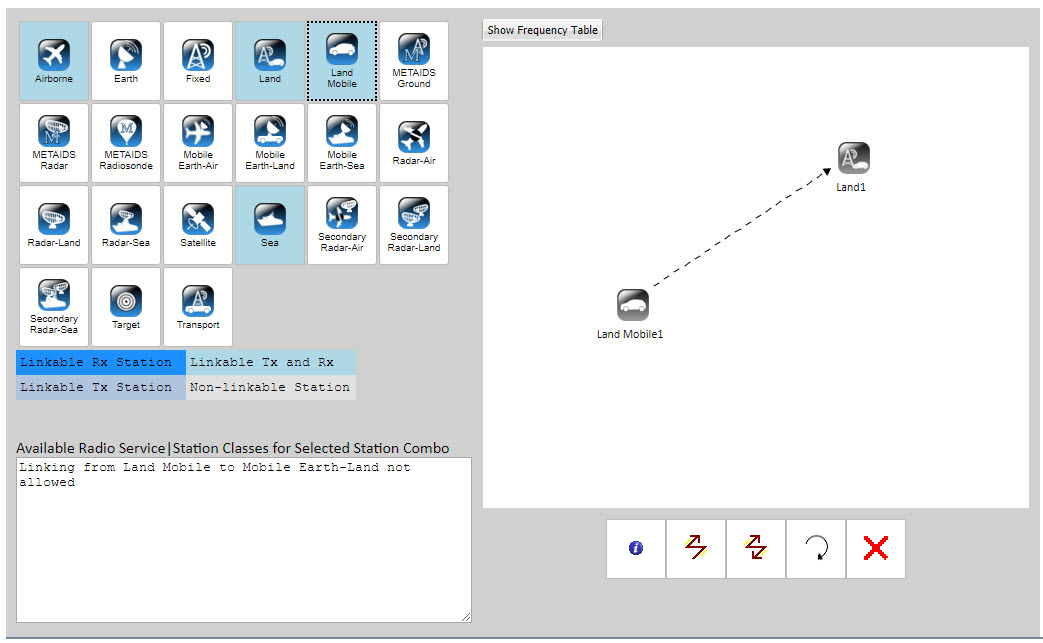1043x643 pixels.
Task: Click the double-arrow bidirectional link button
Action: [756, 549]
